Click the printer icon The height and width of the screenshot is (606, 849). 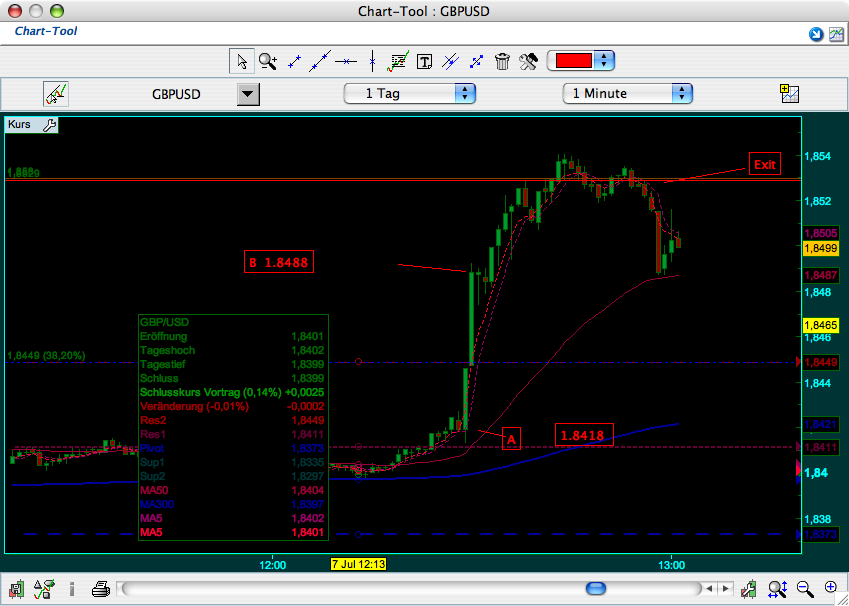coord(101,588)
